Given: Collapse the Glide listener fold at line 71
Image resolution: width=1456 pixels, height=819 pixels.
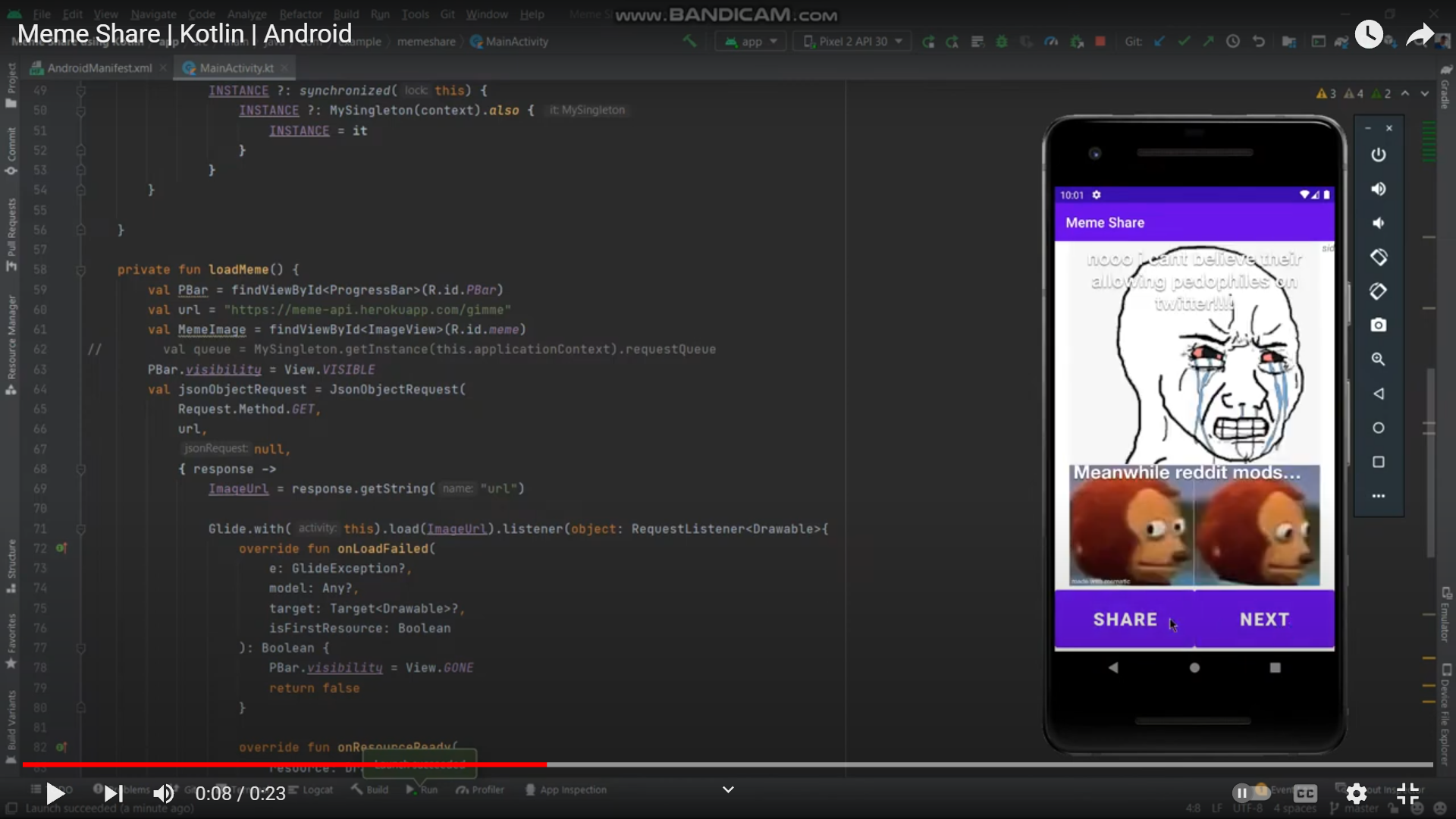Looking at the screenshot, I should click(x=80, y=529).
